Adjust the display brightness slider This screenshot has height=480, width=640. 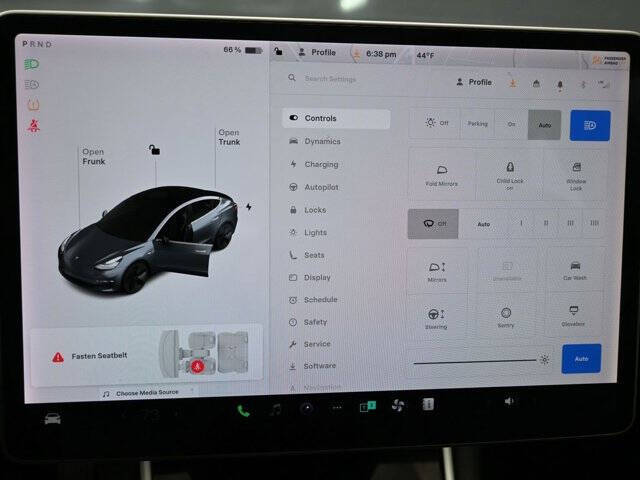click(476, 361)
